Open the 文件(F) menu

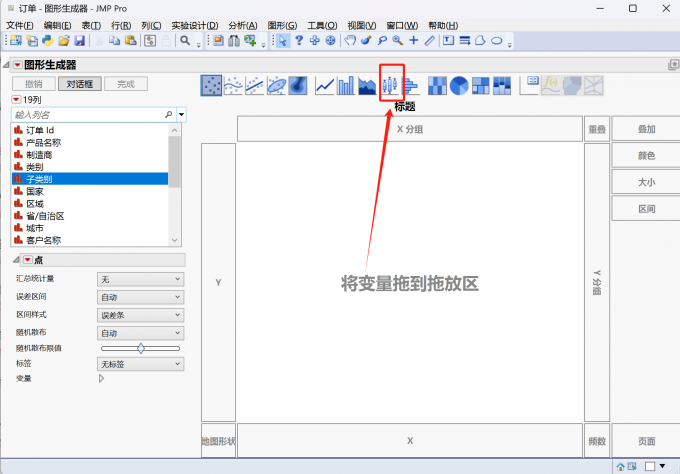click(x=20, y=26)
